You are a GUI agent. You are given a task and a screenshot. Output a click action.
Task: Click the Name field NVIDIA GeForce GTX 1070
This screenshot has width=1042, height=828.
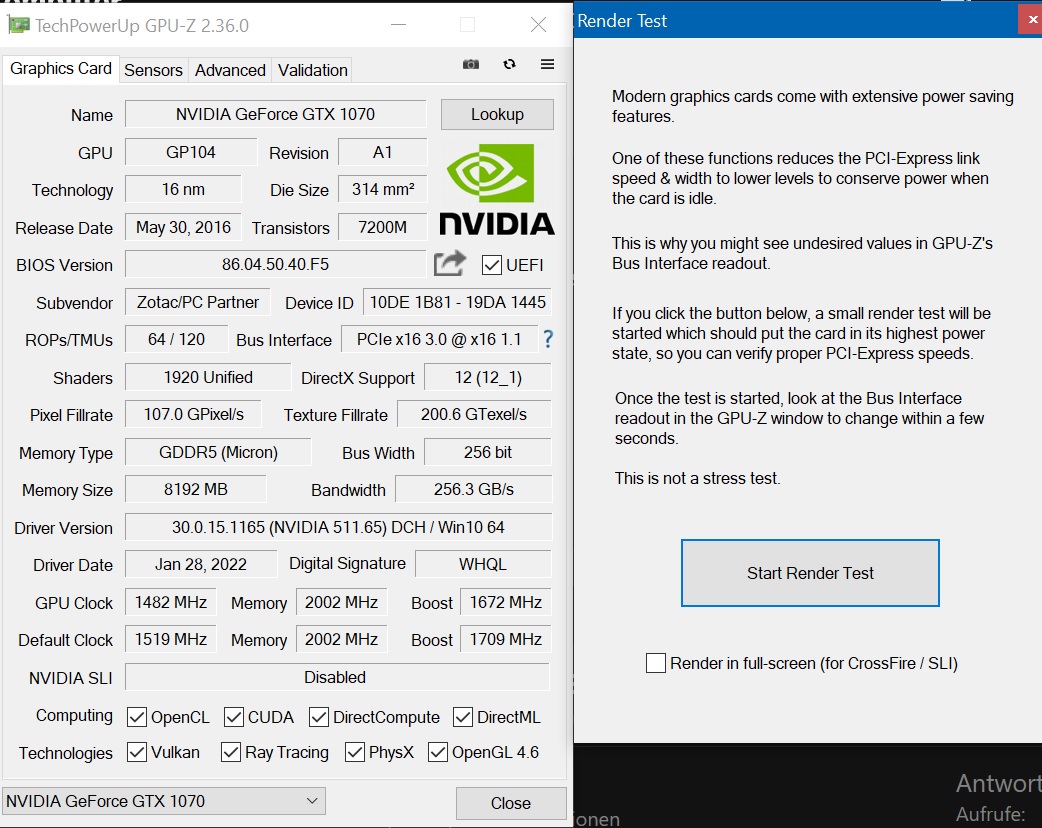click(x=275, y=114)
